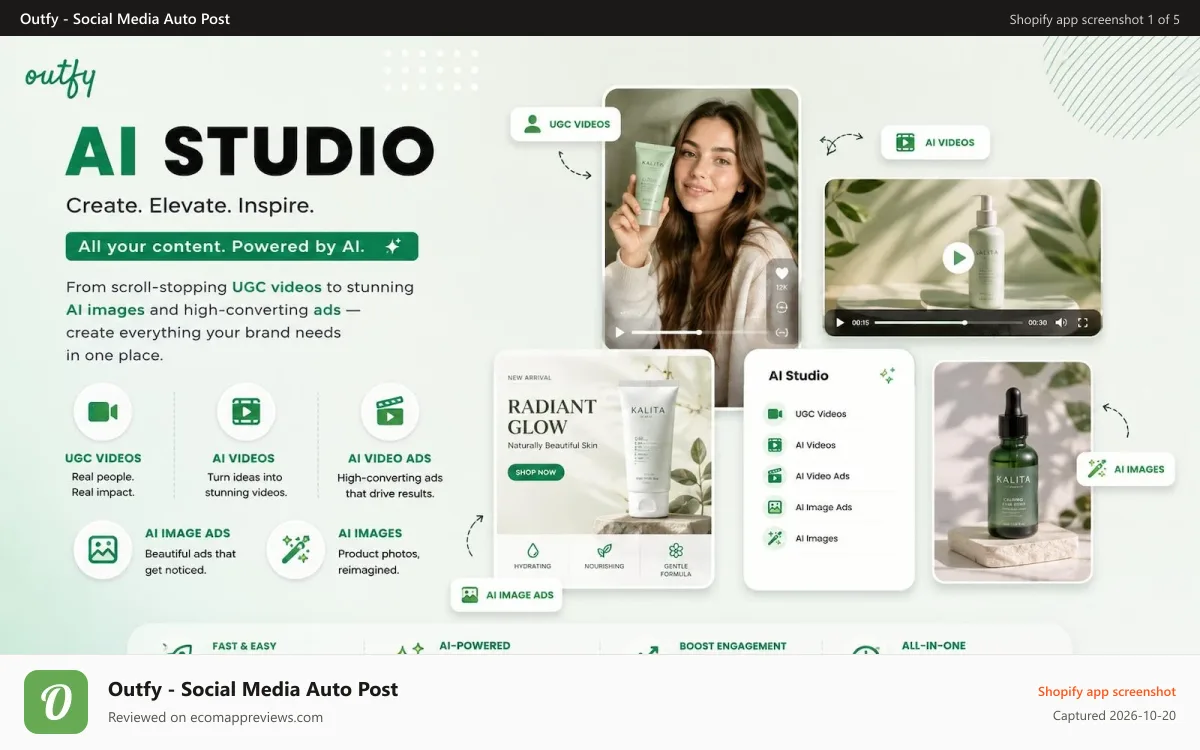Click 'BOOST ENGAGEMENT' label

(x=733, y=646)
